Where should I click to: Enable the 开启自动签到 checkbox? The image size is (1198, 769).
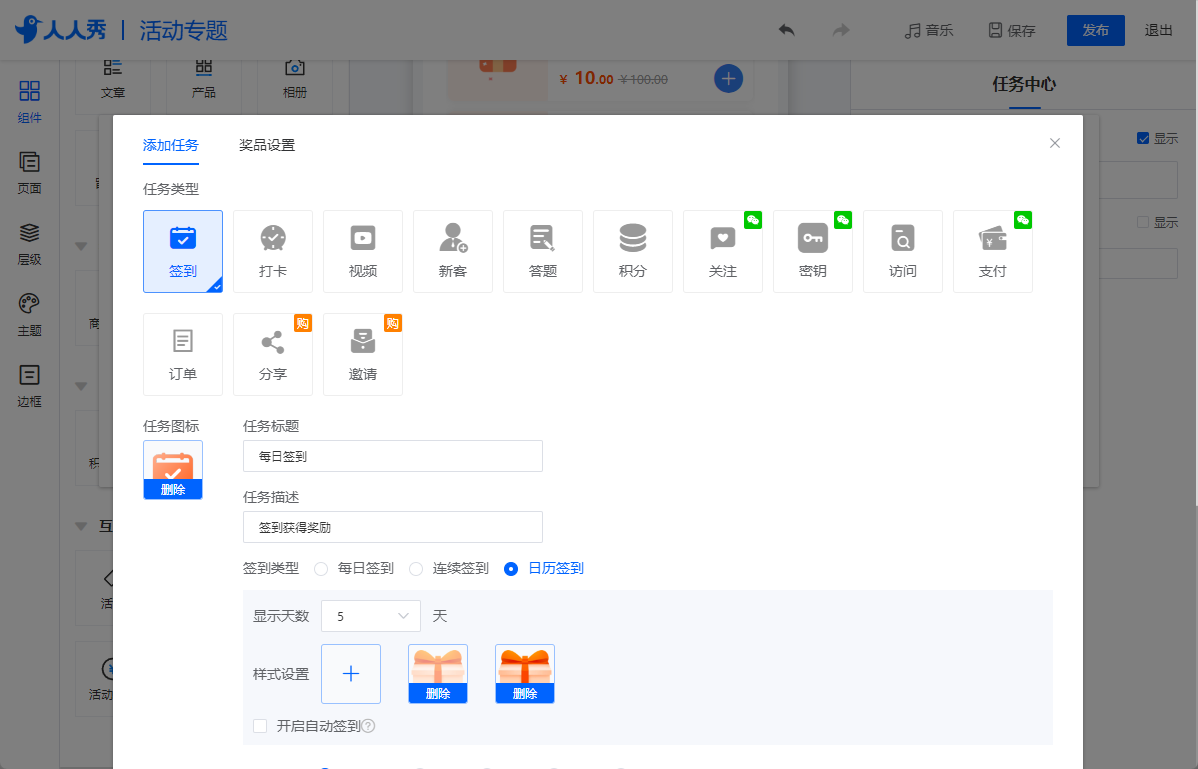261,725
